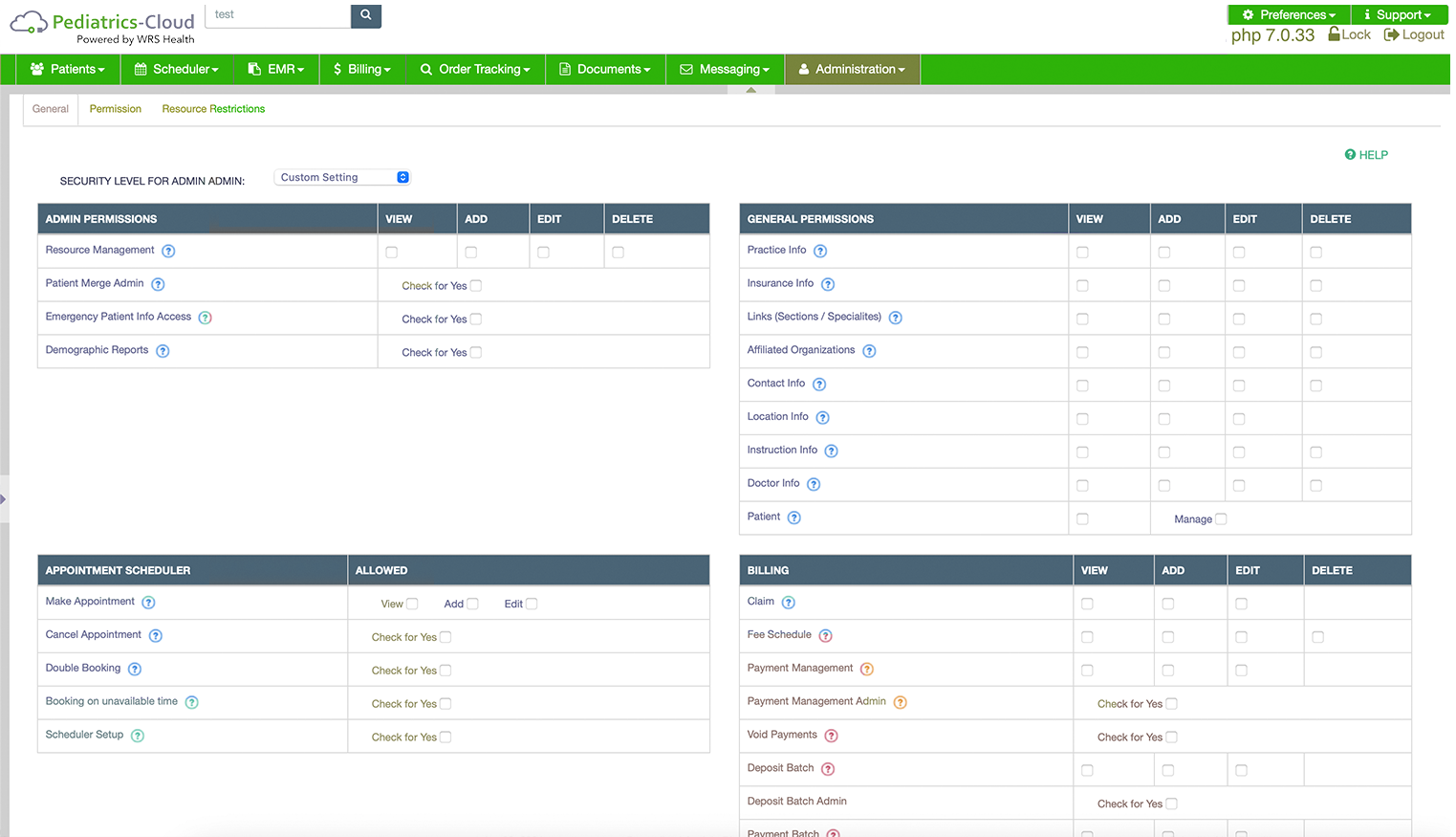
Task: Open help for Double Booking
Action: click(135, 669)
